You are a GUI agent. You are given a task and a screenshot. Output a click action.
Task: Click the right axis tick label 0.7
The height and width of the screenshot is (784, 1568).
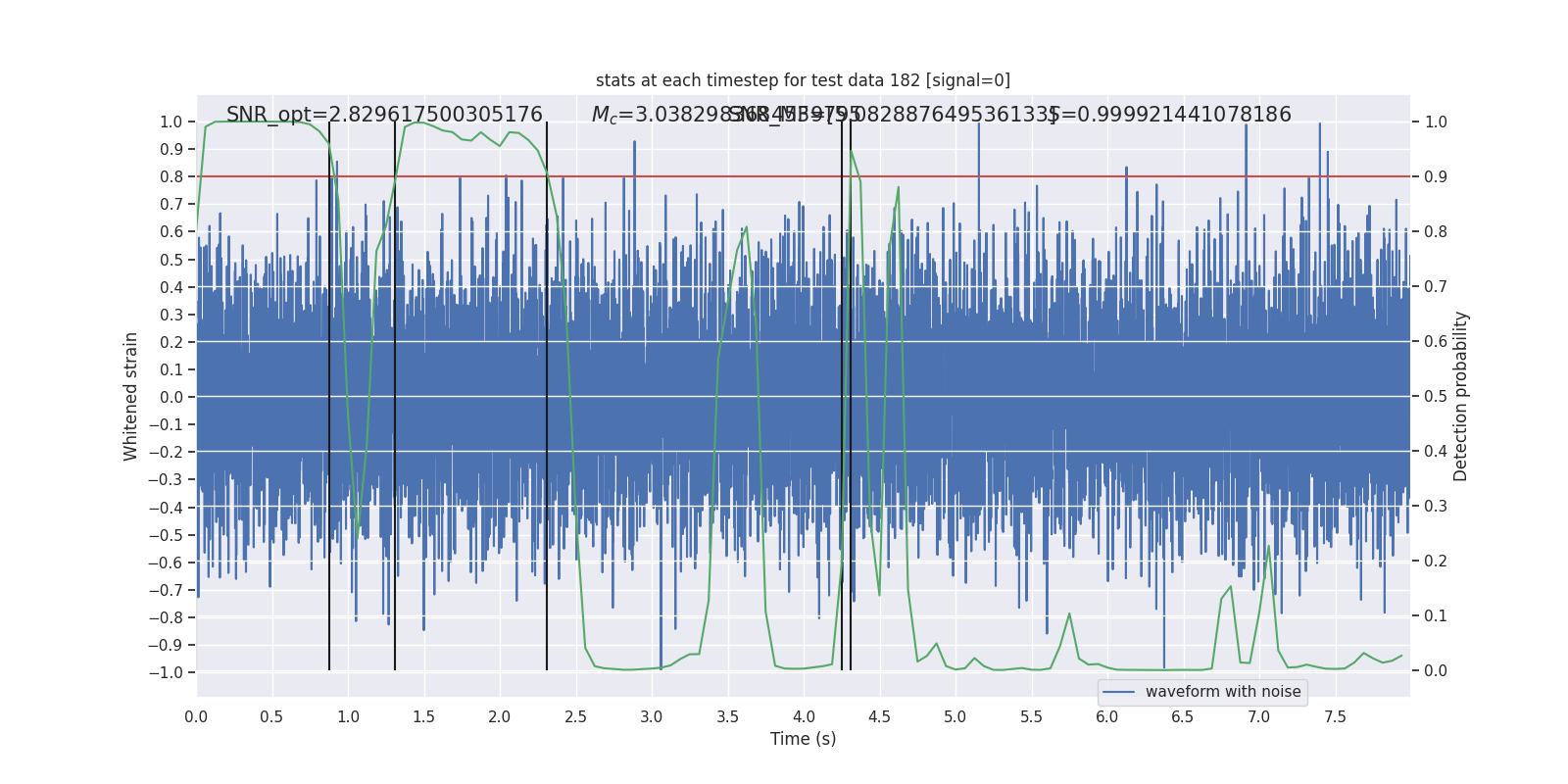tap(1436, 287)
